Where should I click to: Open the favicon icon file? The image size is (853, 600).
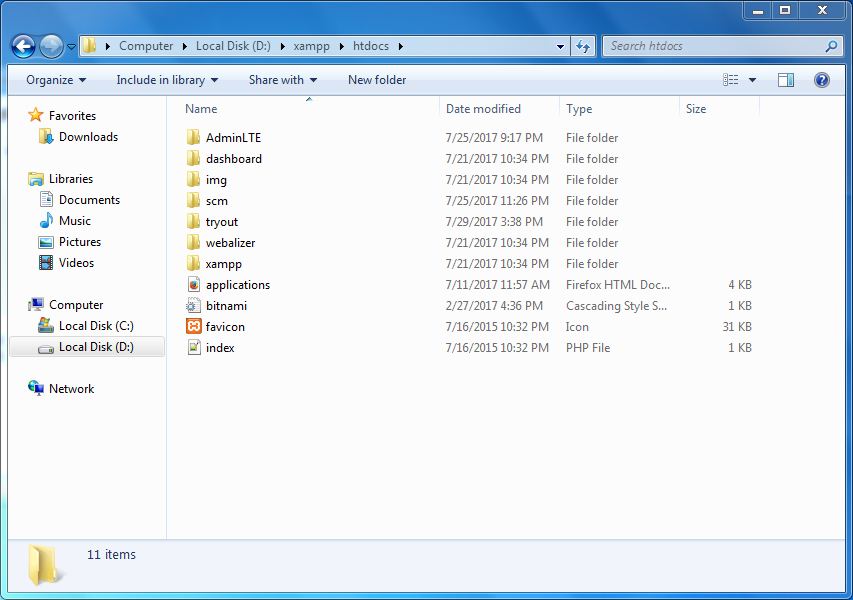[x=225, y=327]
